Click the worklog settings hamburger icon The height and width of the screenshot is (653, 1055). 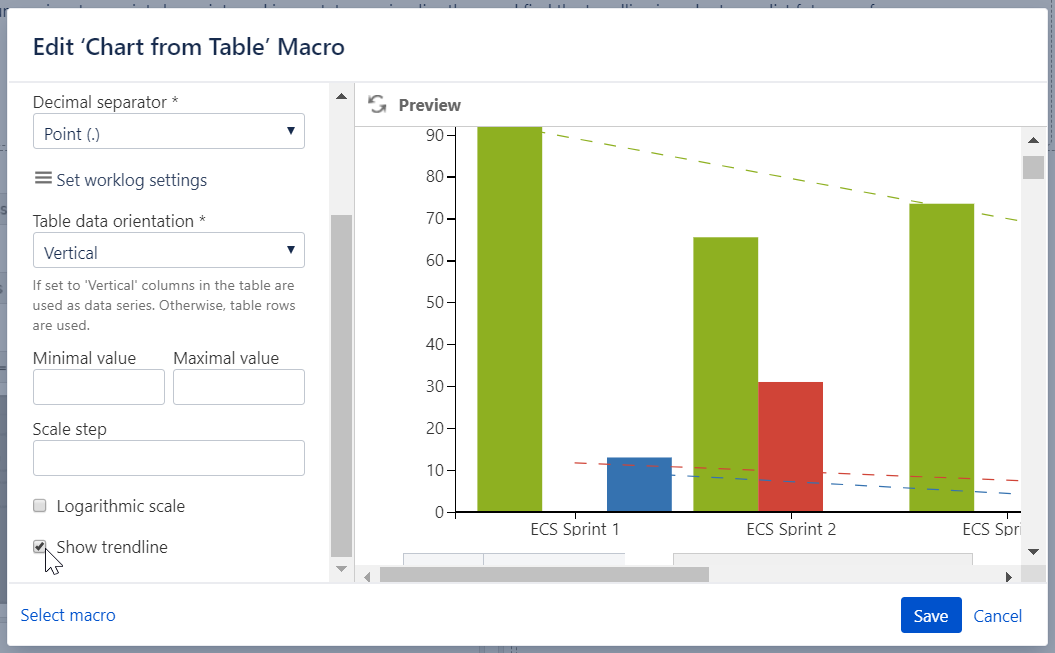[x=43, y=179]
